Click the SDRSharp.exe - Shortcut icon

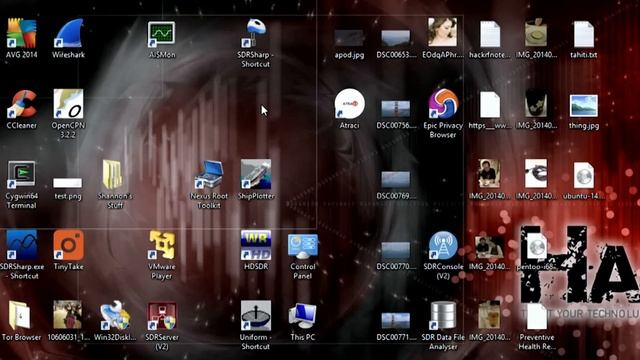click(x=21, y=245)
